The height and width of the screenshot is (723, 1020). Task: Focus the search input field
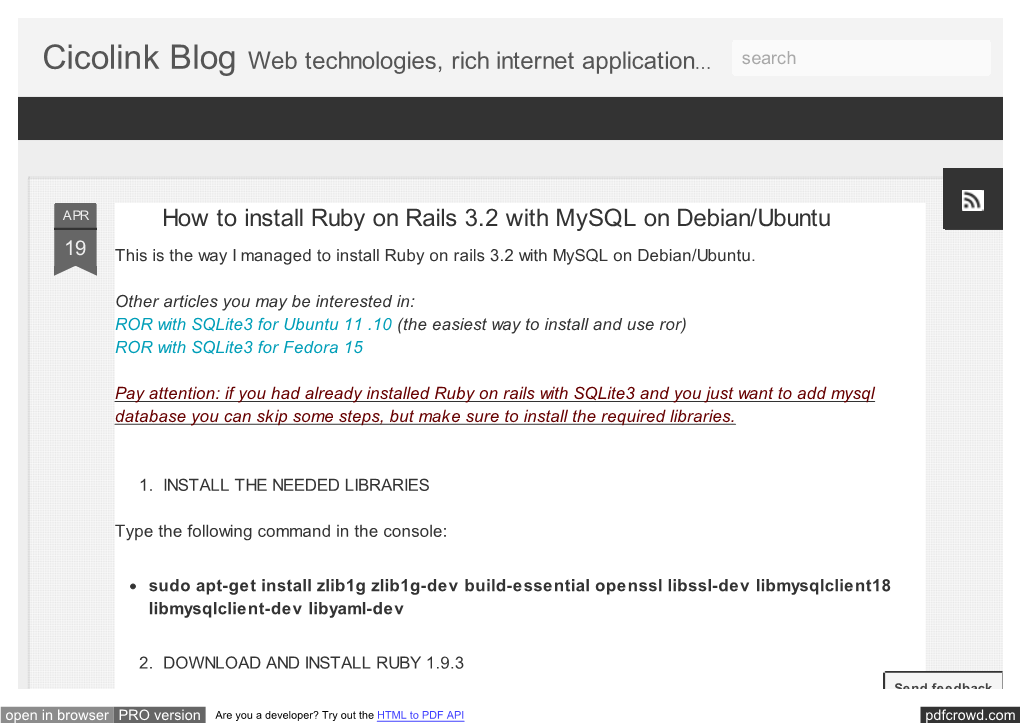click(x=860, y=58)
